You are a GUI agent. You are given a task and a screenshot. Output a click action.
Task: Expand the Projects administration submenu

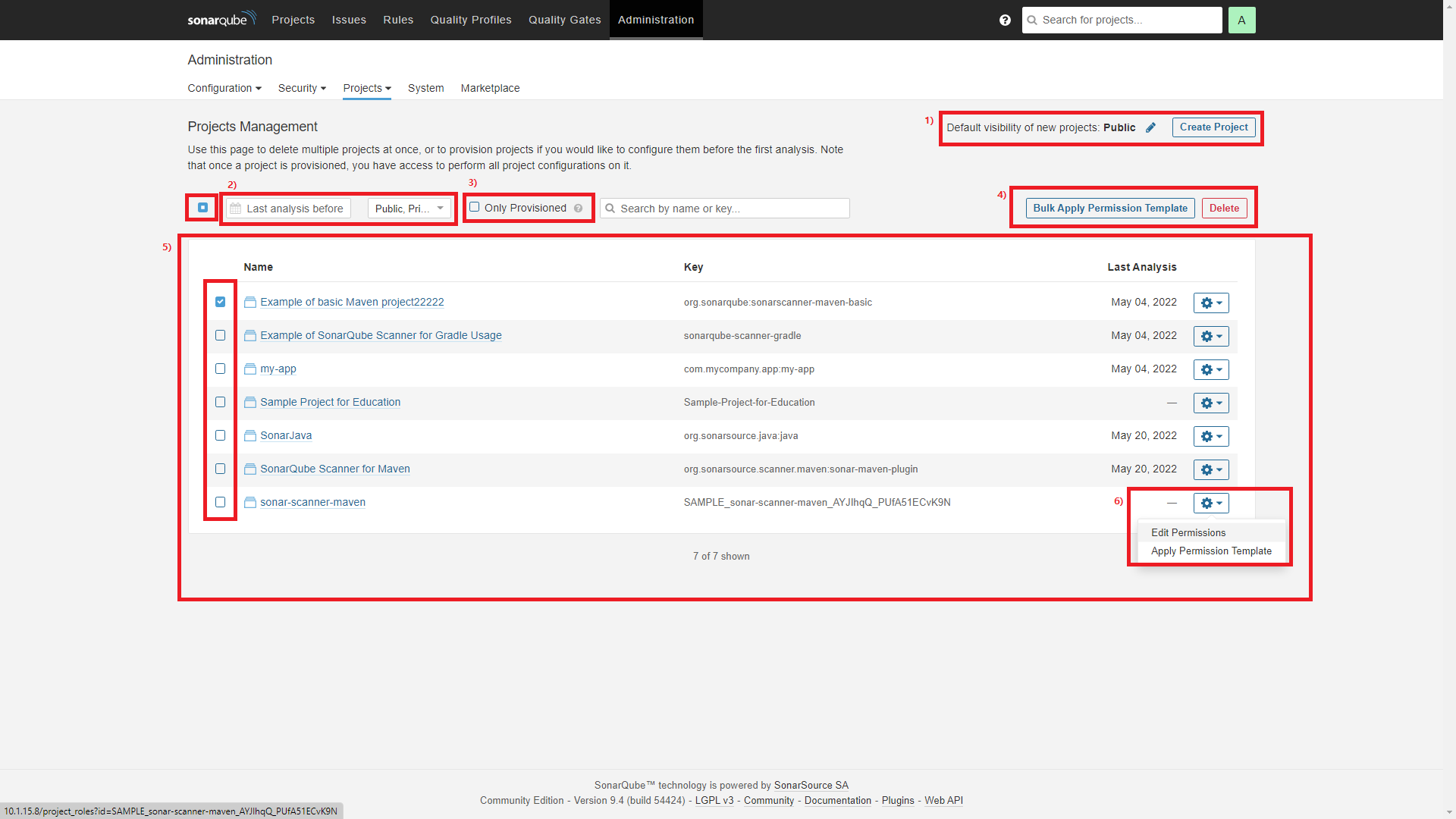pyautogui.click(x=367, y=89)
